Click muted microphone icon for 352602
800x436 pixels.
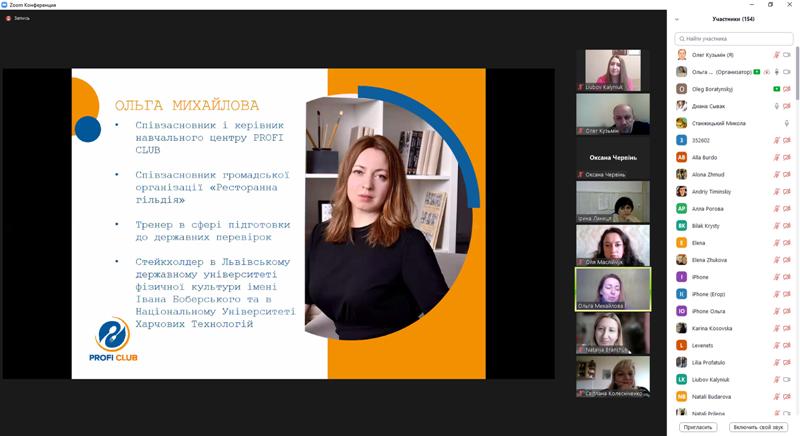tap(777, 140)
